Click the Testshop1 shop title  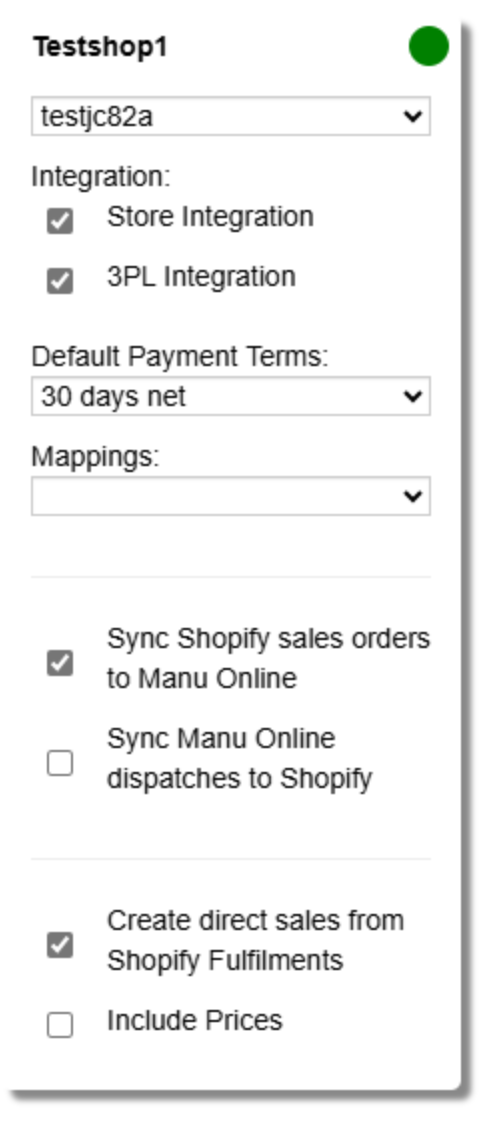pos(101,46)
